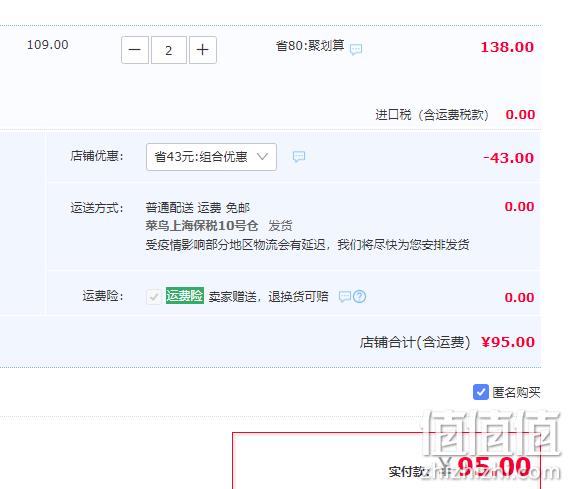
Task: Click comment icon beside store discount dropdown
Action: coord(299,157)
